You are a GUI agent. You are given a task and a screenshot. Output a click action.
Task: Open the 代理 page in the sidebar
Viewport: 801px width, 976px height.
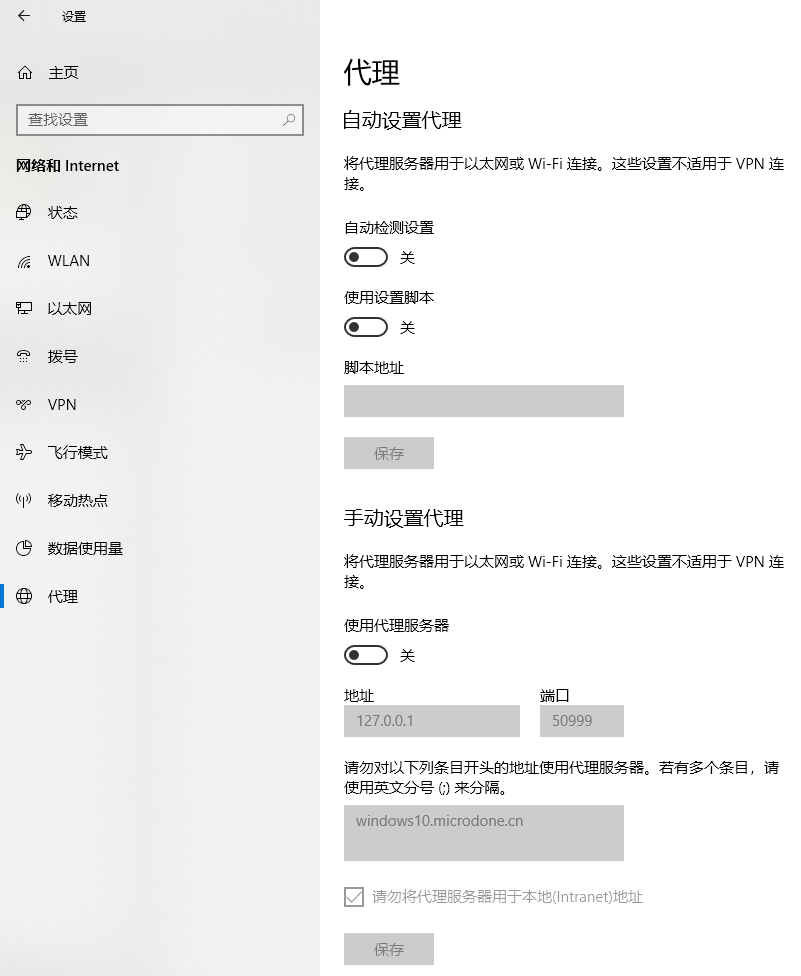[62, 597]
